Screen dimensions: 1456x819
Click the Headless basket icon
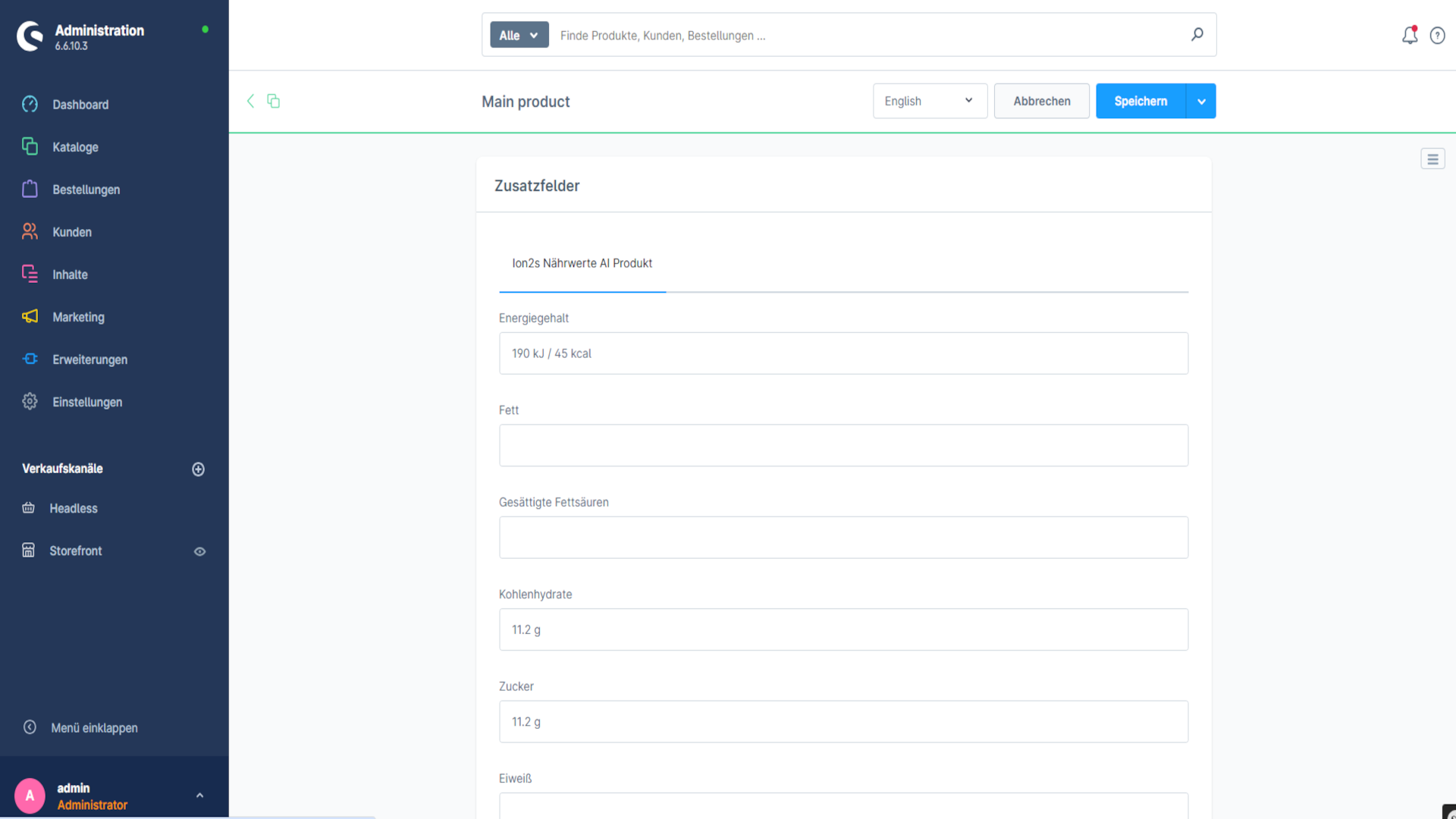tap(28, 508)
